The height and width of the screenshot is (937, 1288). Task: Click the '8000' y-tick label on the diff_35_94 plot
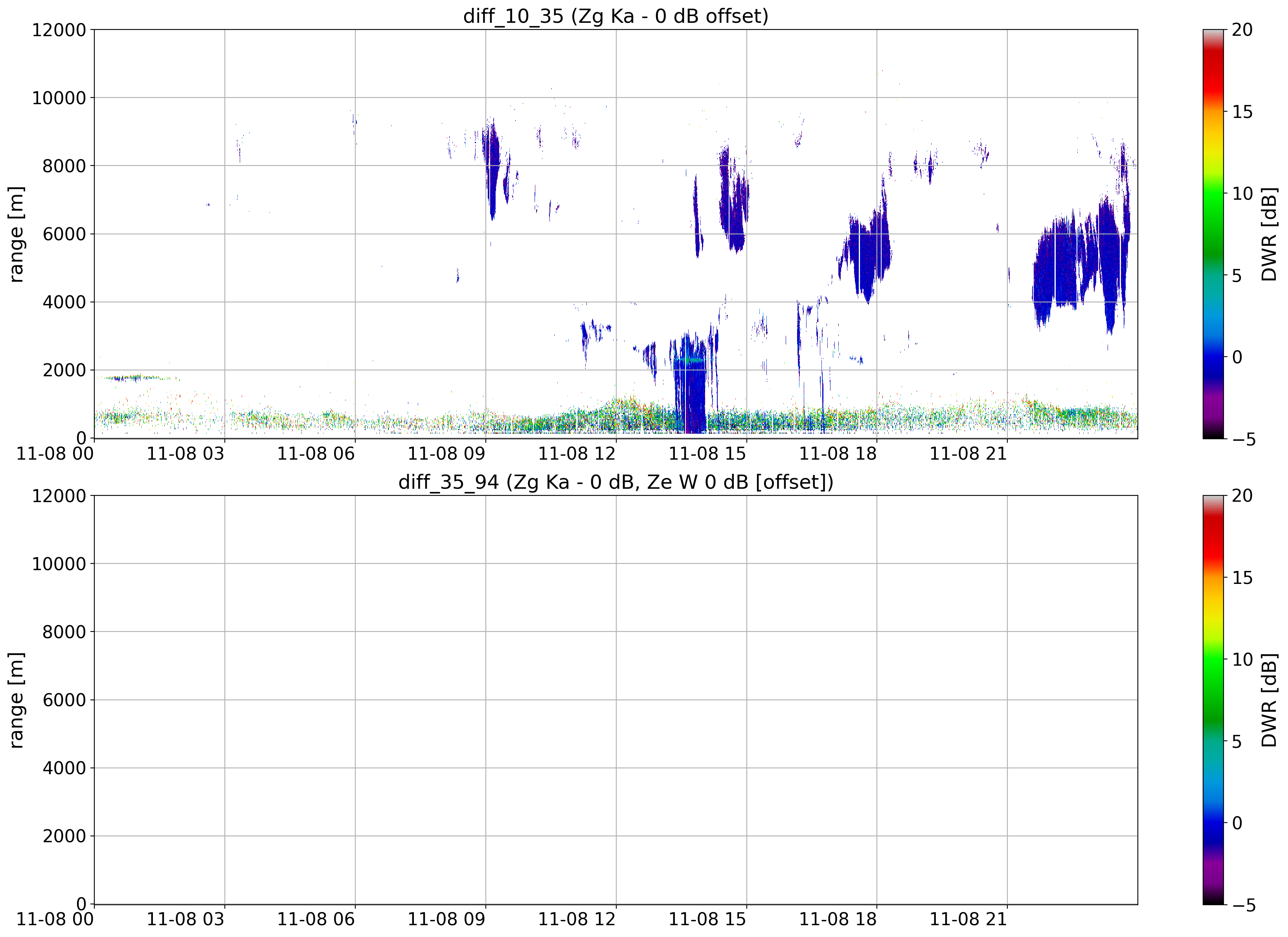click(64, 632)
